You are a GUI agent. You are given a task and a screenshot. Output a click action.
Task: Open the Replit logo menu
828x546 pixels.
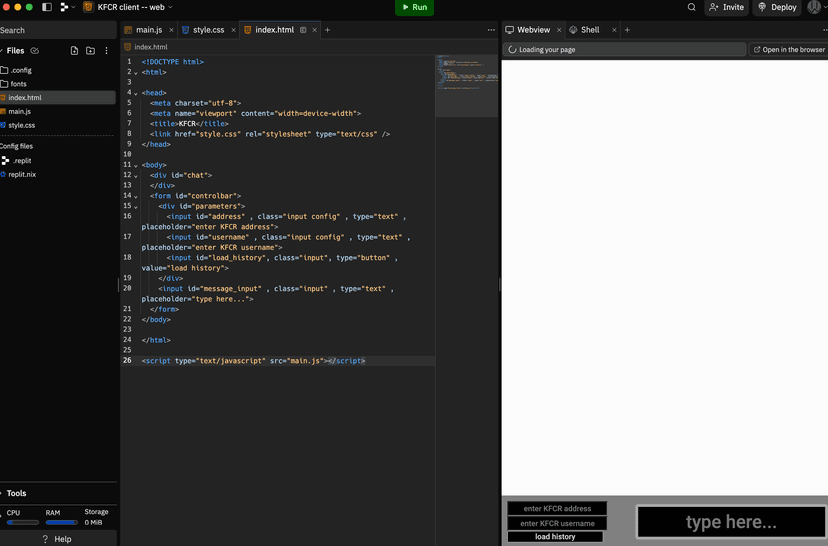66,7
